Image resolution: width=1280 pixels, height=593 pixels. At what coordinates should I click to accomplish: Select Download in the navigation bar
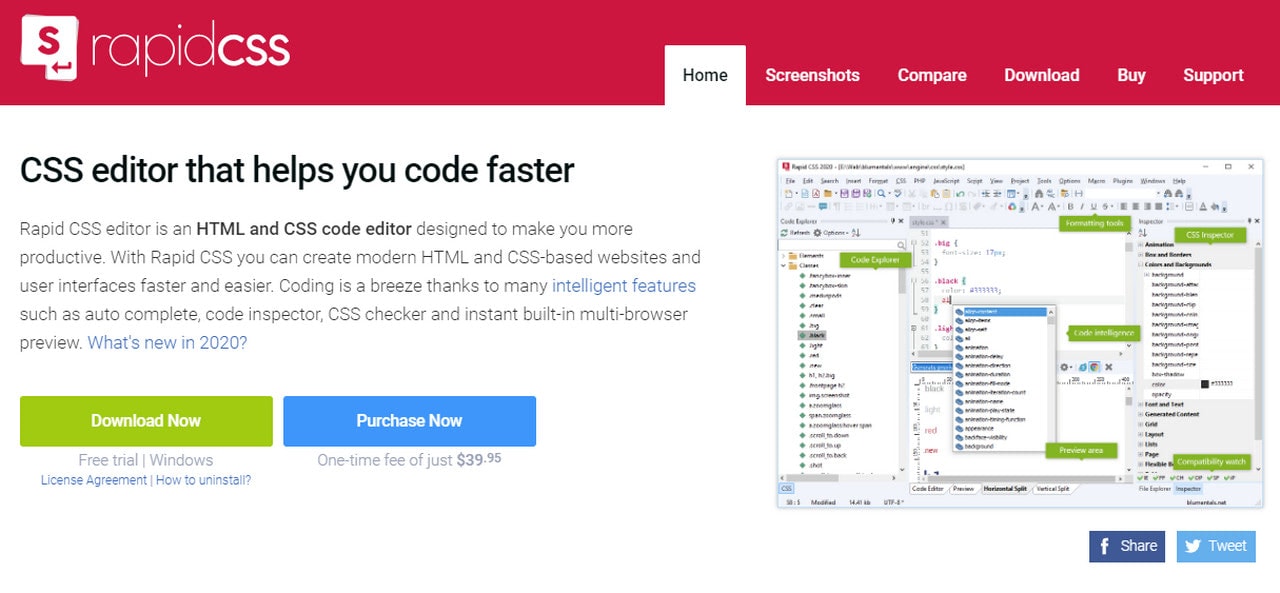(x=1042, y=75)
